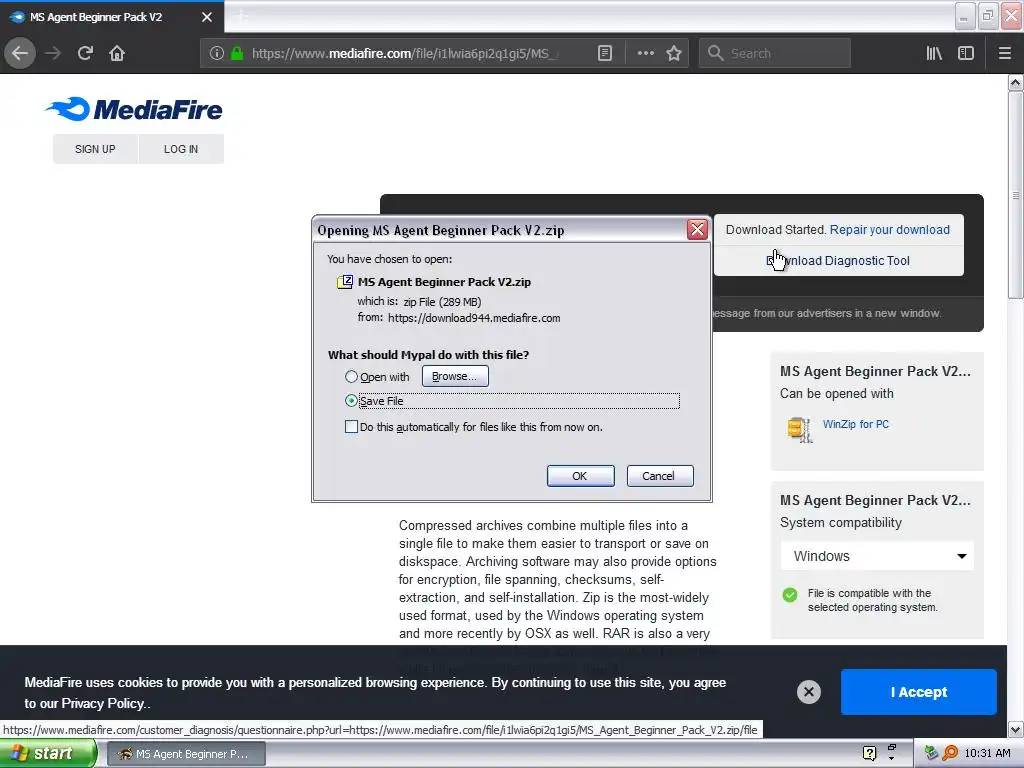This screenshot has height=768, width=1024.
Task: Reload the current page
Action: [x=85, y=53]
